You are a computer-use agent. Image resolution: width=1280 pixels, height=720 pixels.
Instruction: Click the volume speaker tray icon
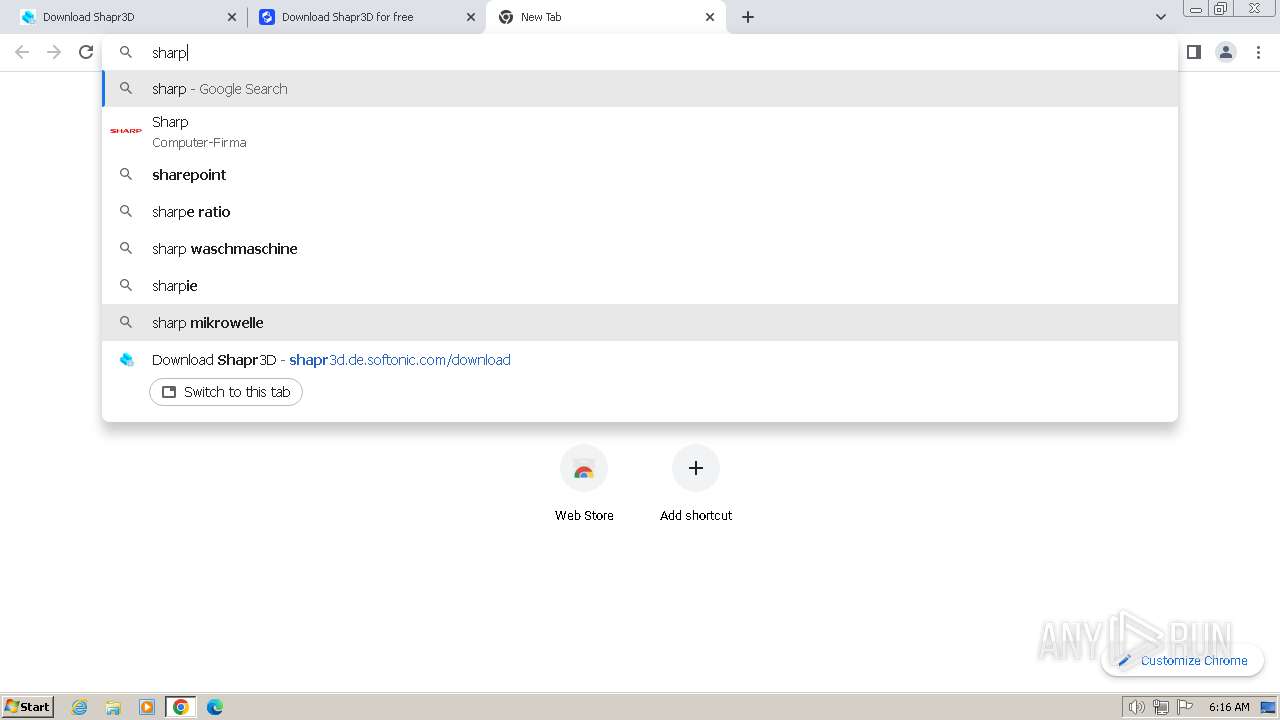pos(1136,707)
